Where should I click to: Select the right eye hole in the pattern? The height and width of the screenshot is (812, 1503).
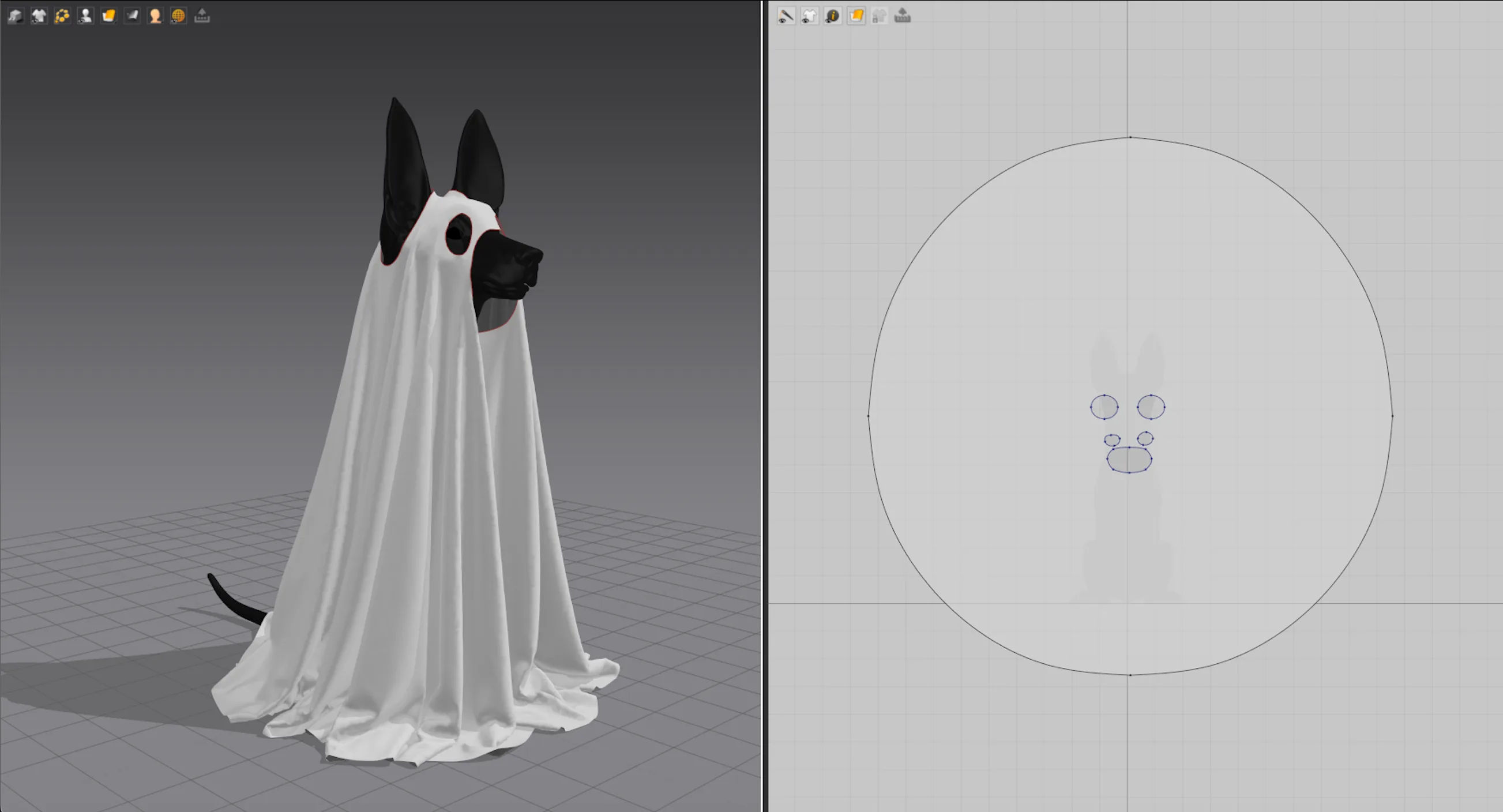pos(1151,407)
